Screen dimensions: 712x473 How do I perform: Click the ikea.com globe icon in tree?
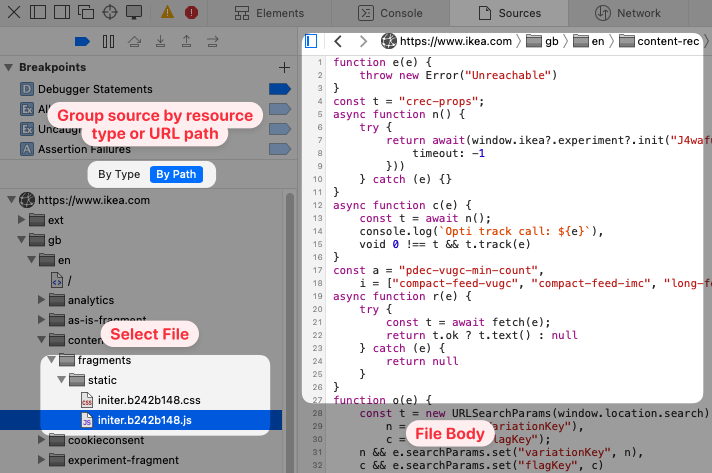click(x=27, y=200)
